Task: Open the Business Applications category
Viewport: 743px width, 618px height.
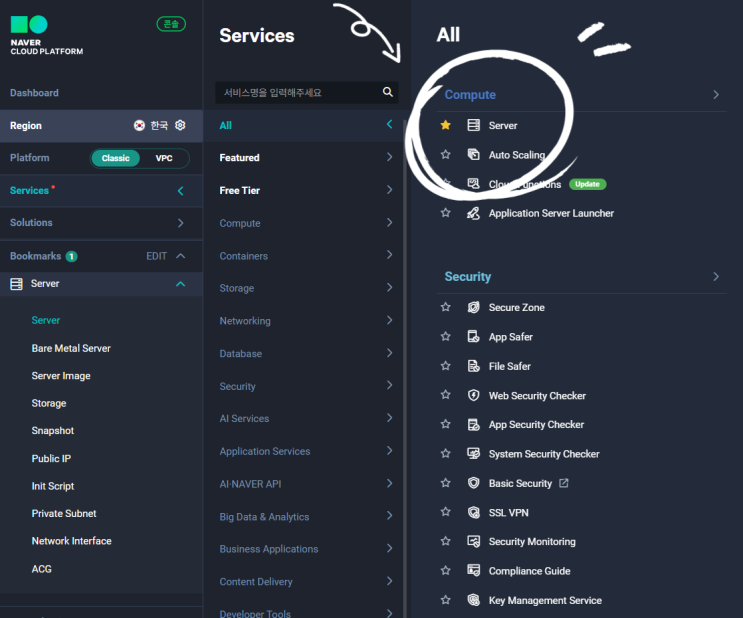Action: [306, 549]
